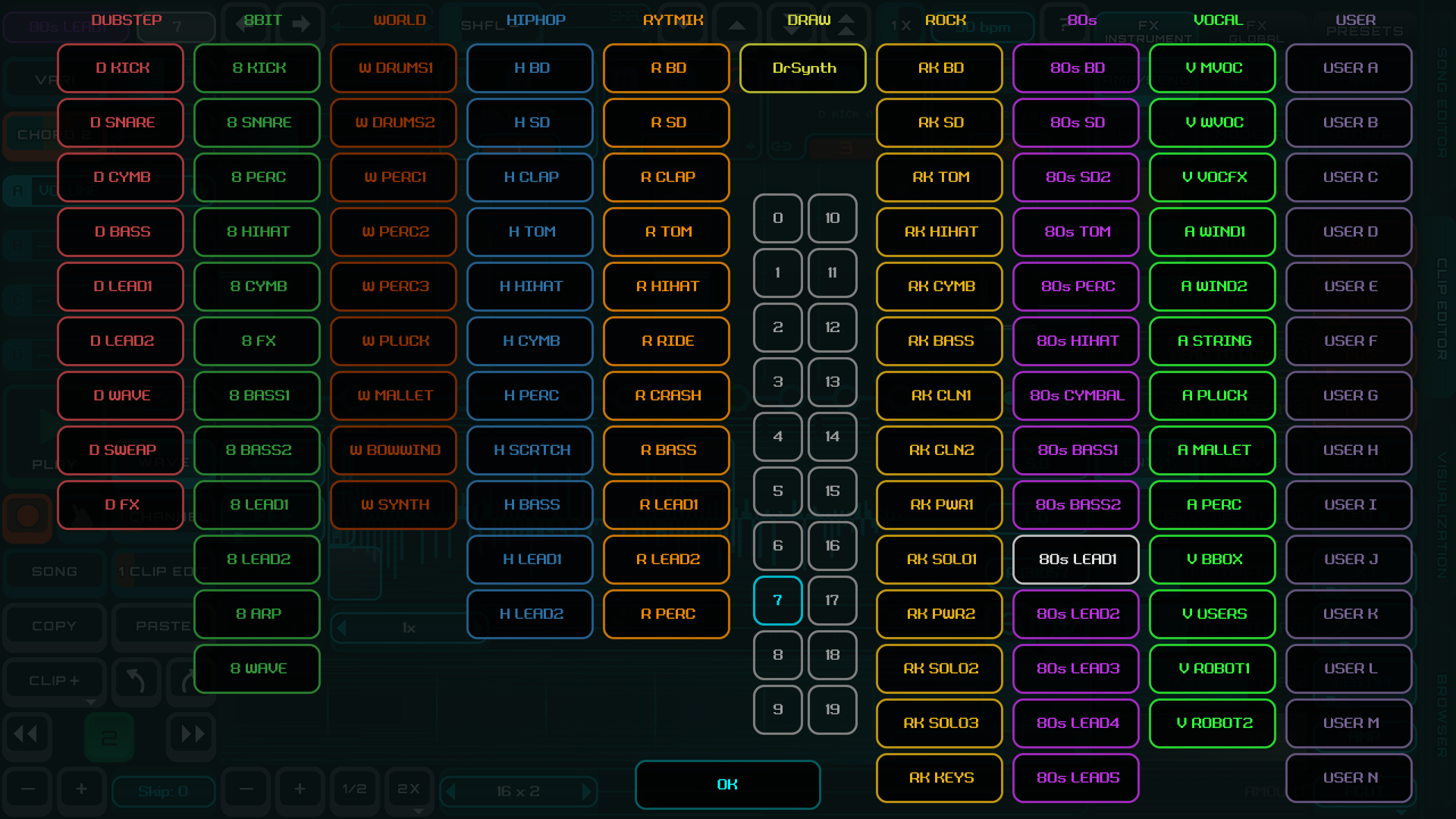Pick the W MALLET world instrument
This screenshot has width=1456, height=819.
(394, 395)
